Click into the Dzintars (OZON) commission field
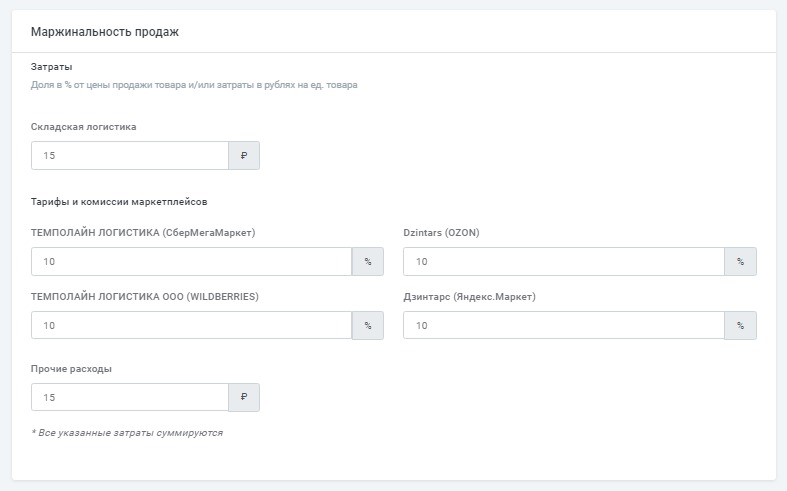This screenshot has width=787, height=491. pos(563,262)
